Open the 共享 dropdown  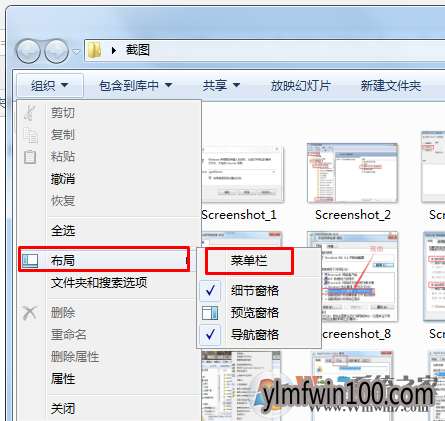(x=221, y=85)
